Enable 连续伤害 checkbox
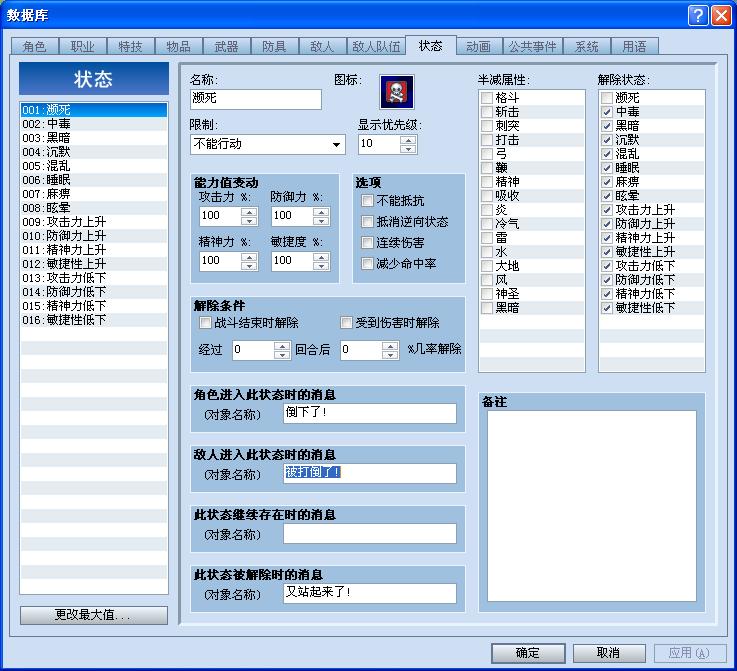Screen dimensions: 737x671 click(x=367, y=242)
